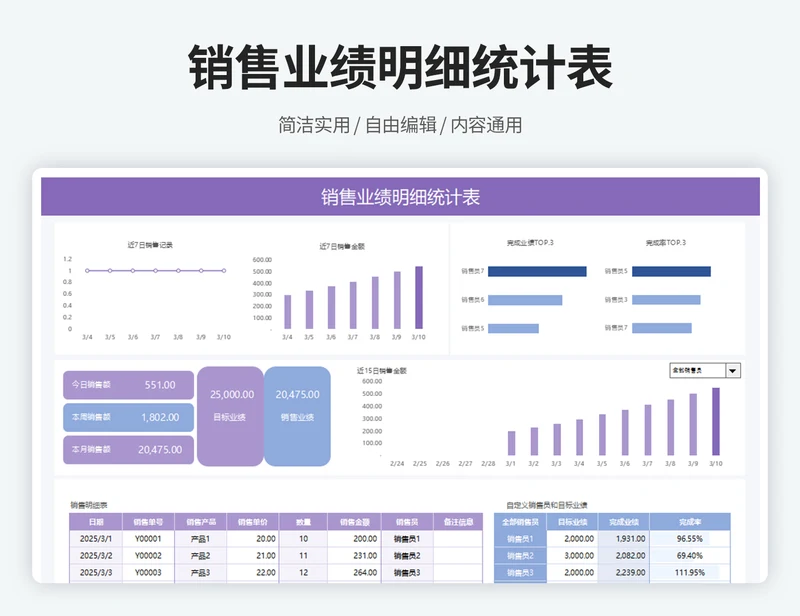Click the 日期 column header

[x=96, y=522]
